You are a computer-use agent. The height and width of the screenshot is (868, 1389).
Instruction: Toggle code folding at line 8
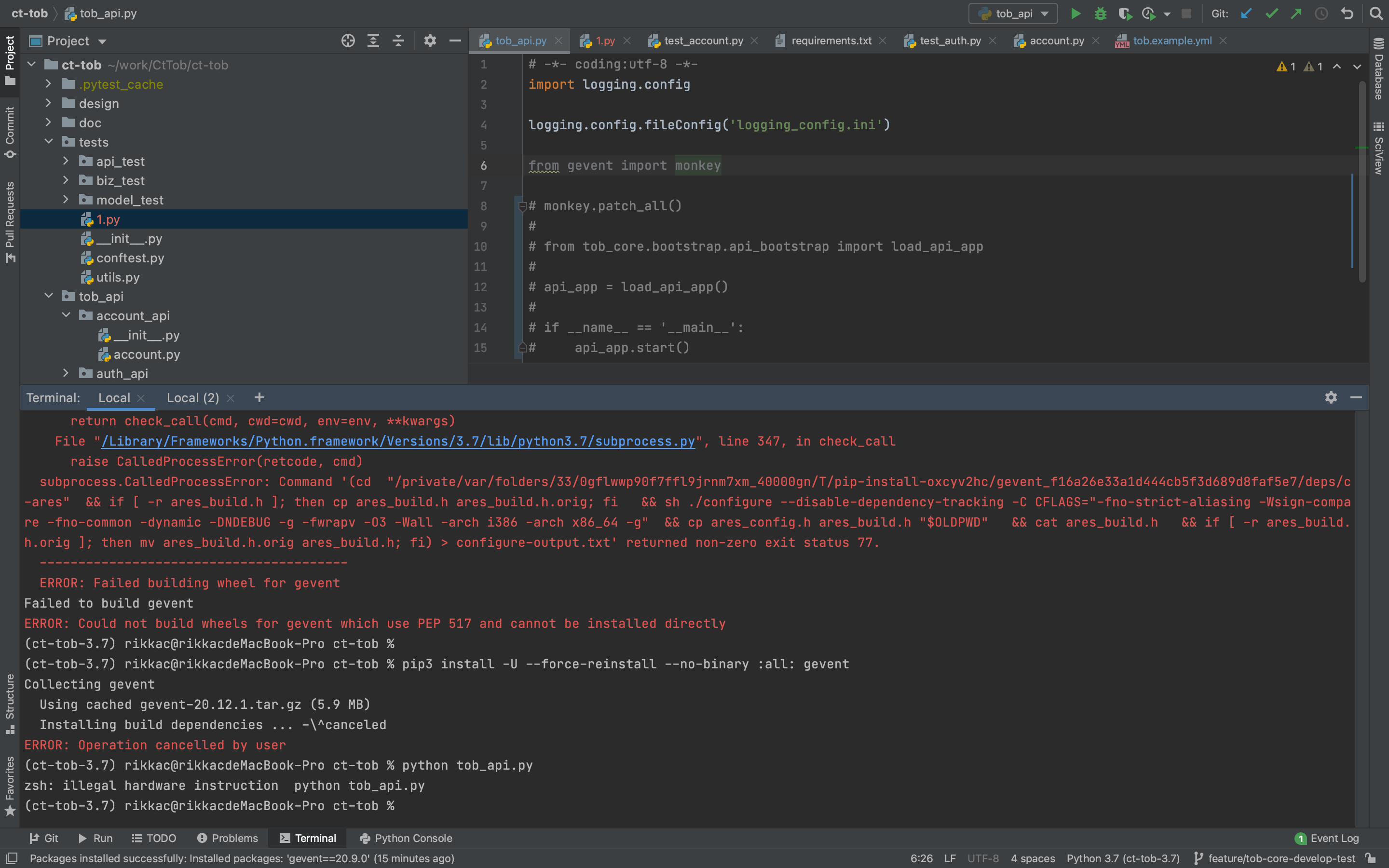522,206
